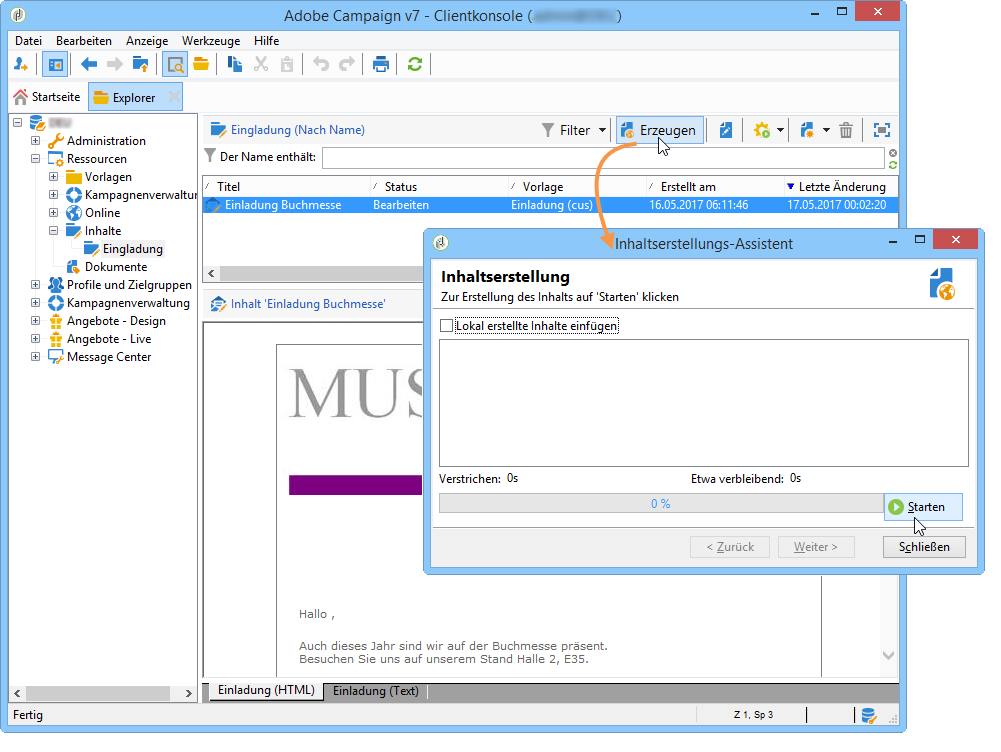Image resolution: width=1001 pixels, height=752 pixels.
Task: Click the disabled Weiter button
Action: [816, 547]
